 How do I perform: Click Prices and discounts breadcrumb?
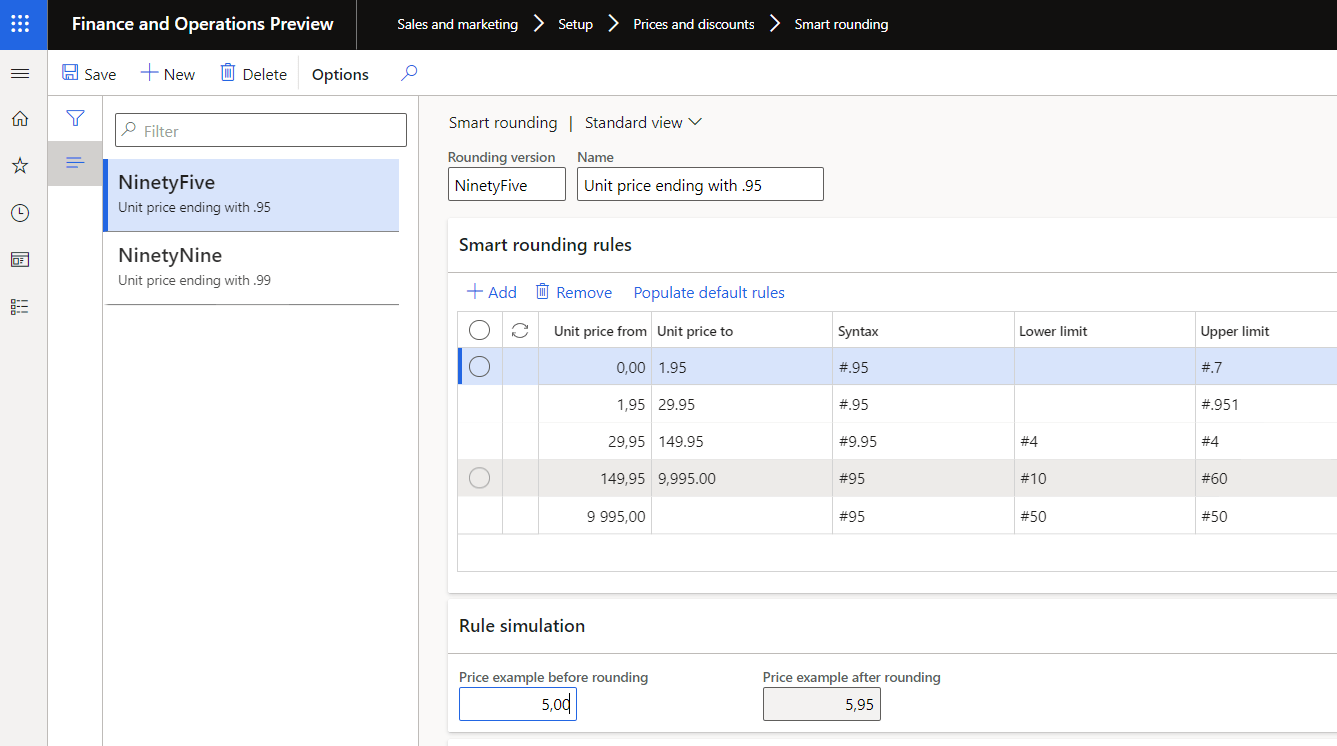click(694, 24)
